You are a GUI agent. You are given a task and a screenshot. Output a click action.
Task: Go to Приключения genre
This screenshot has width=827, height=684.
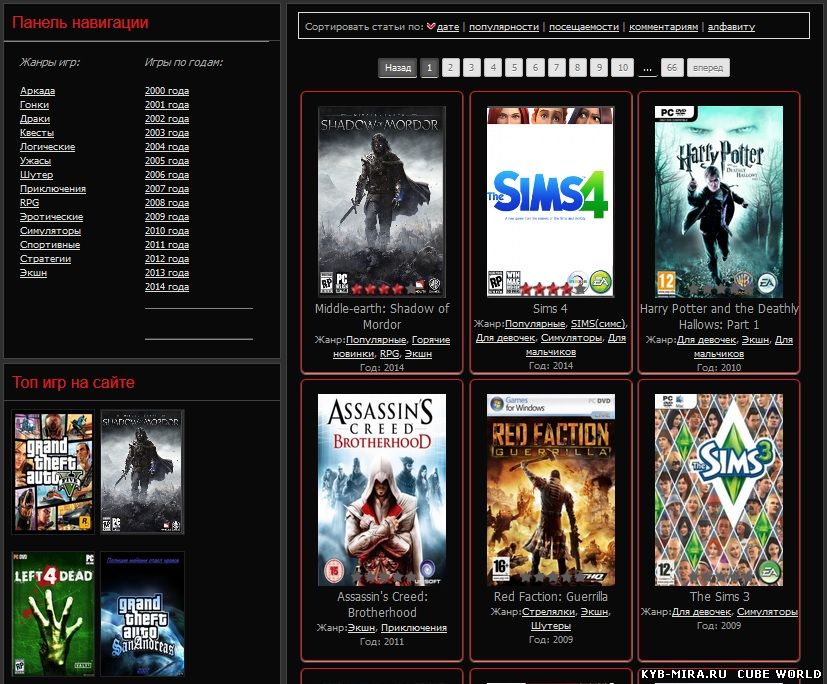click(x=53, y=189)
